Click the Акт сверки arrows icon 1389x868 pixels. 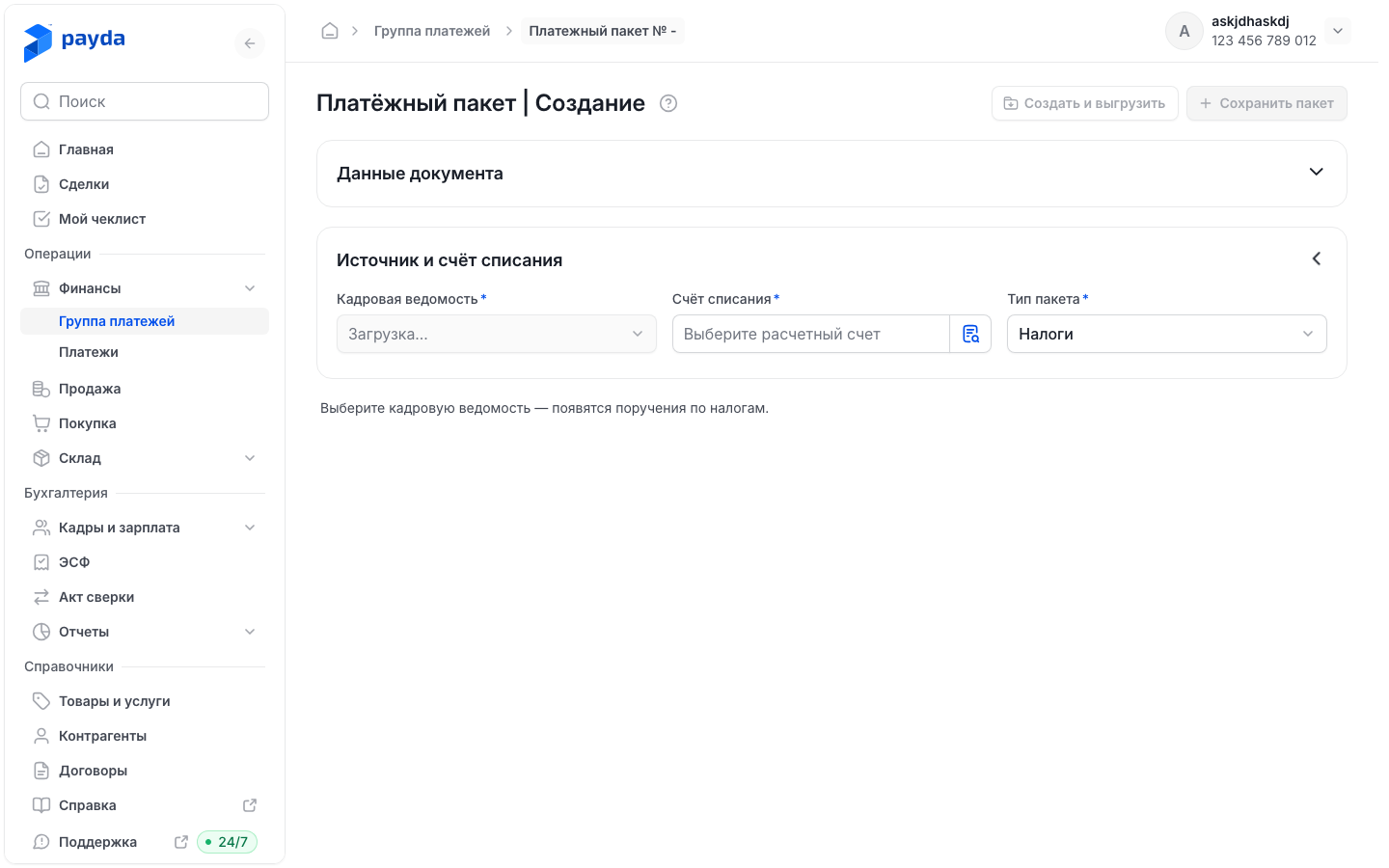point(41,597)
